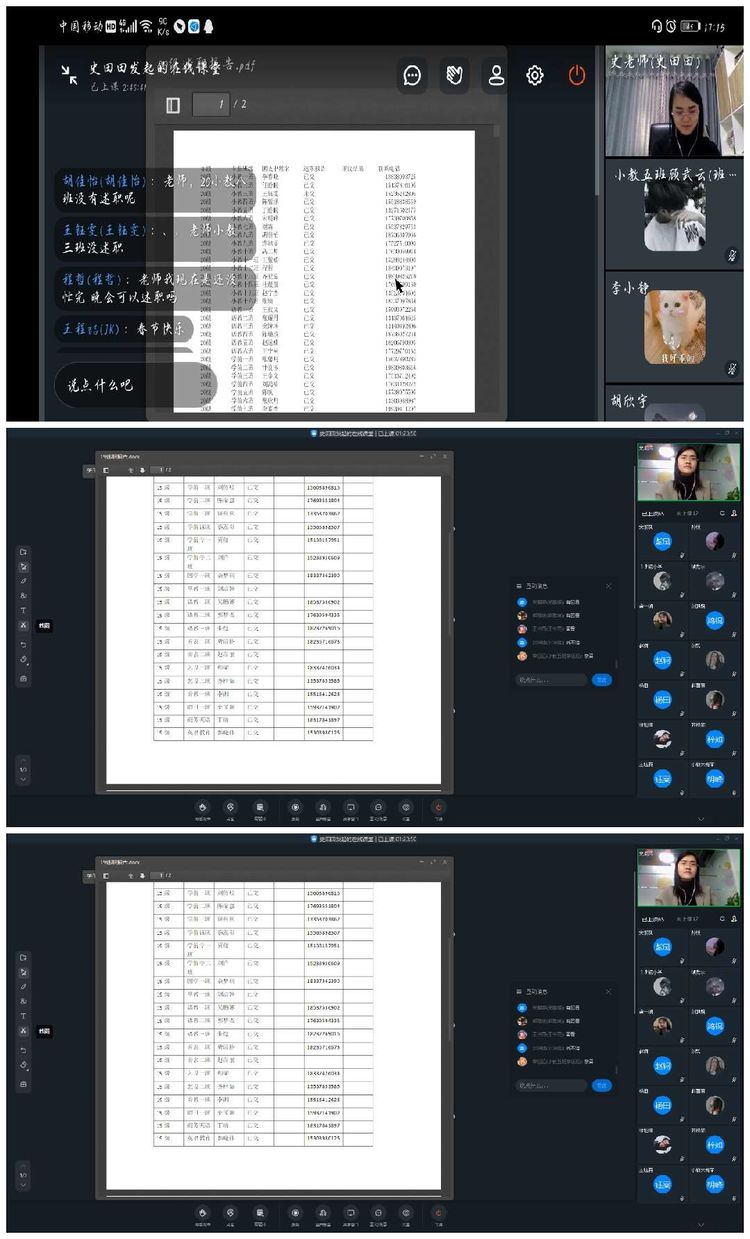Open the chat bubble icon in mobile toolbar

click(x=412, y=75)
